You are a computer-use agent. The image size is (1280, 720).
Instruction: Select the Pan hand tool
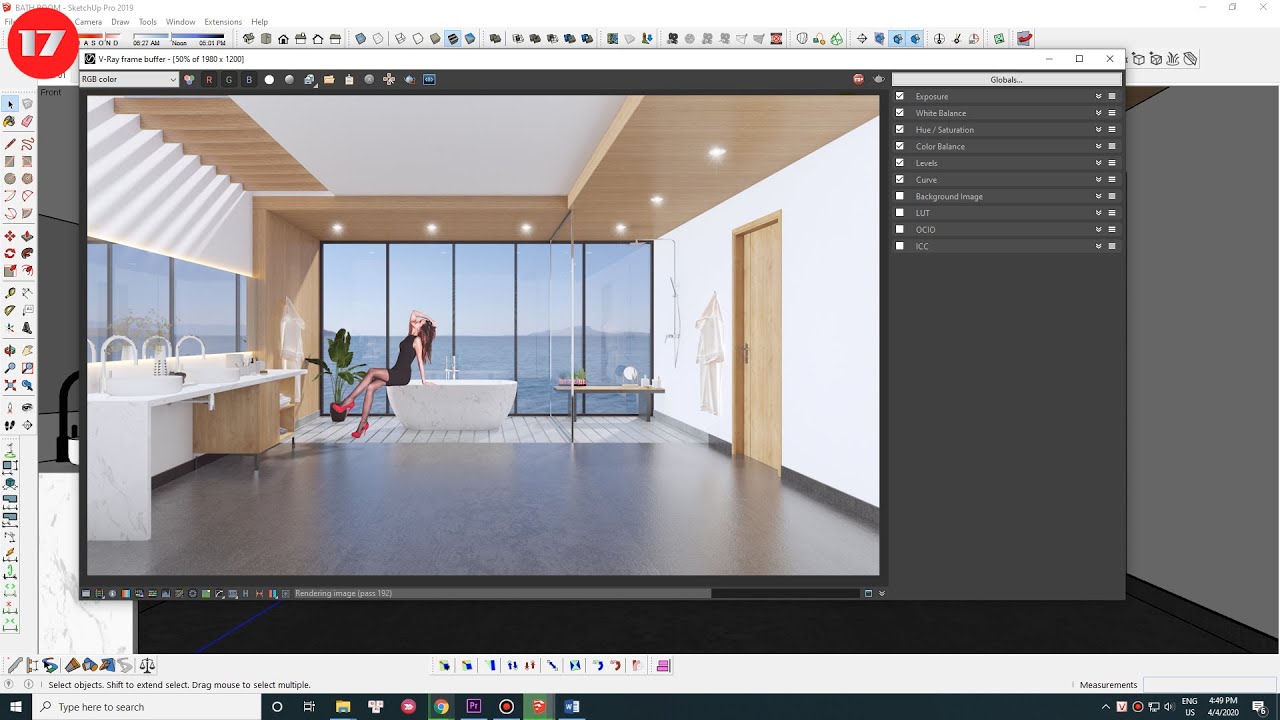[27, 351]
